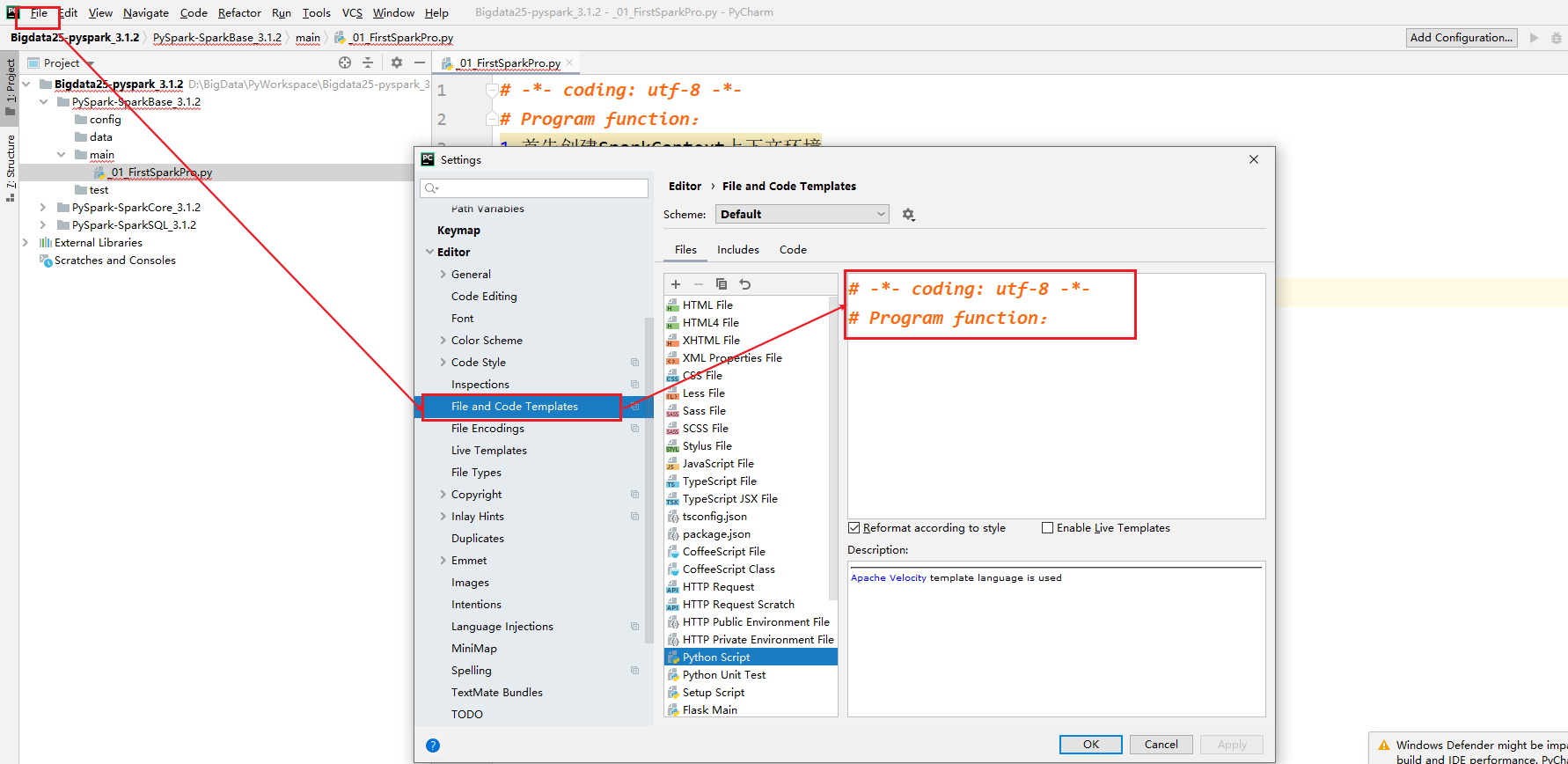Click in the template text editor area
This screenshot has width=1568, height=764.
pyautogui.click(x=1056, y=396)
